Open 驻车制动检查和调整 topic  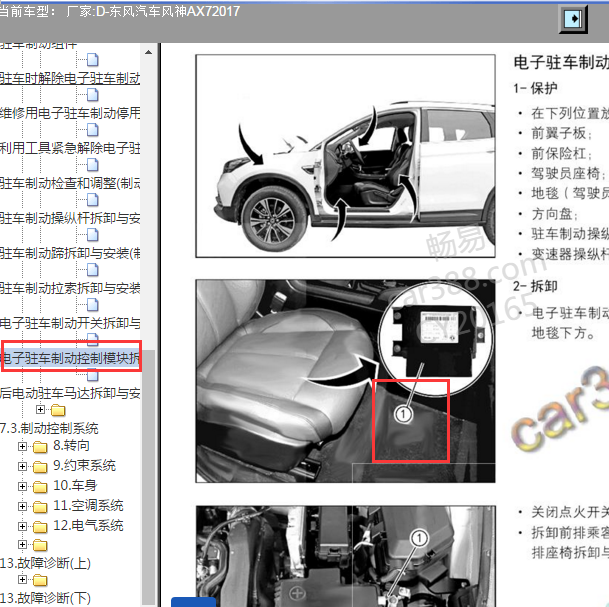click(x=70, y=183)
